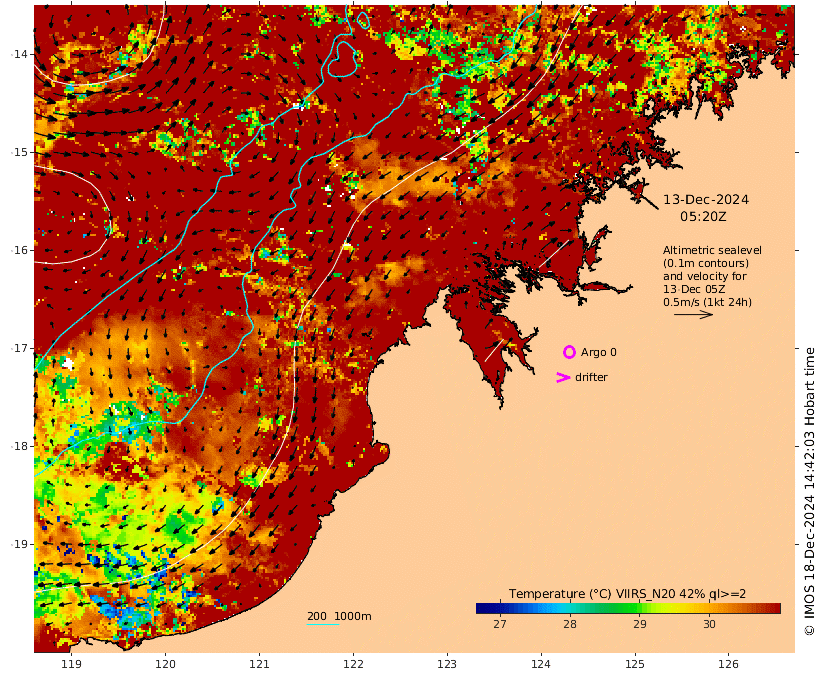Click the longitude label 126

click(x=728, y=664)
